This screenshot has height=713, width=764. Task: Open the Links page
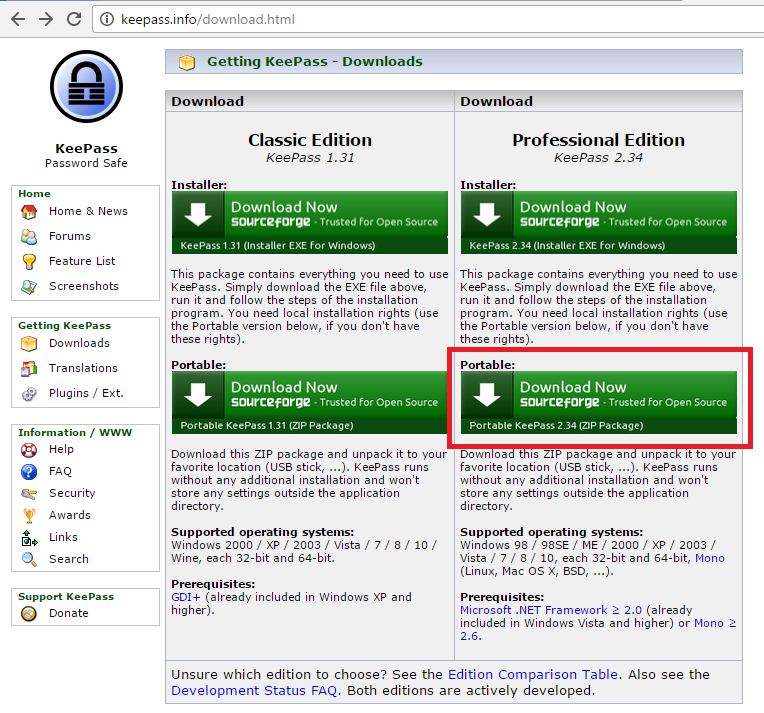(x=63, y=537)
